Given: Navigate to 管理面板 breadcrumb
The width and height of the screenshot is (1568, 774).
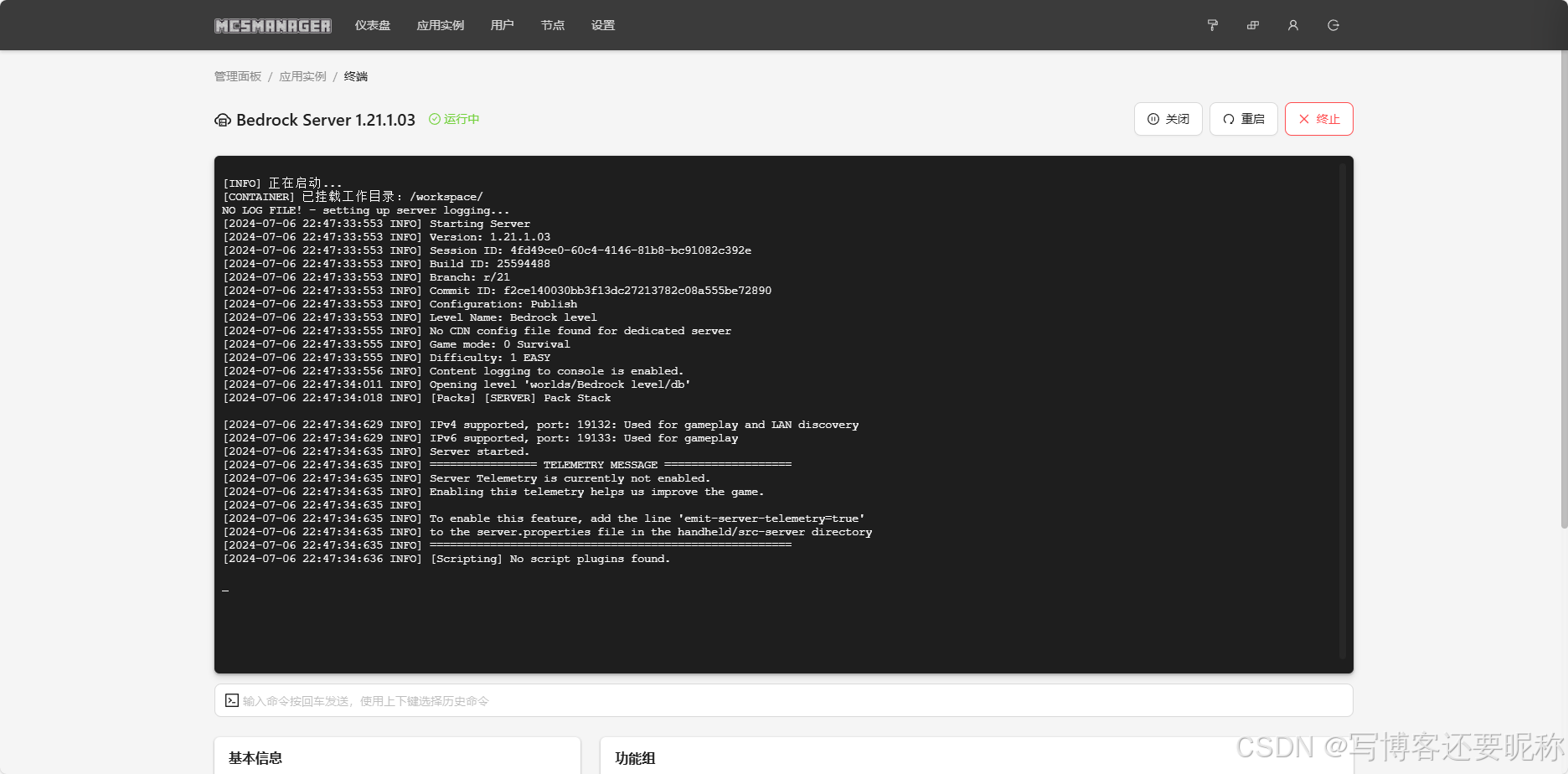Looking at the screenshot, I should 238,76.
